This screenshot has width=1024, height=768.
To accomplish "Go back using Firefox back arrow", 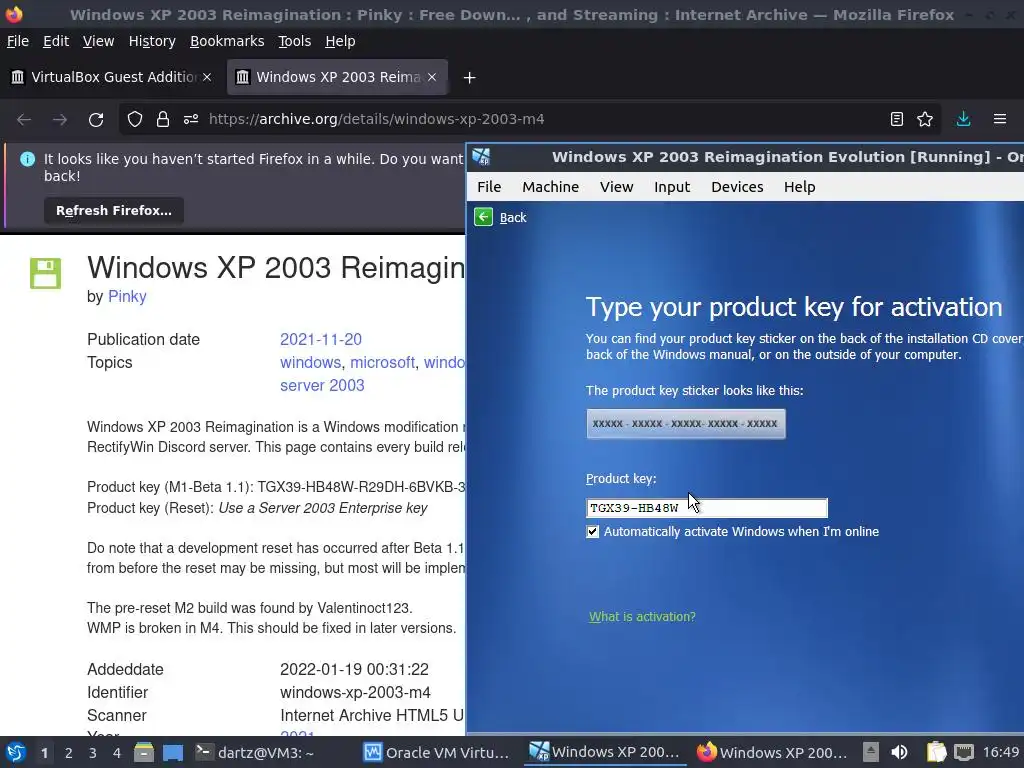I will [x=24, y=119].
